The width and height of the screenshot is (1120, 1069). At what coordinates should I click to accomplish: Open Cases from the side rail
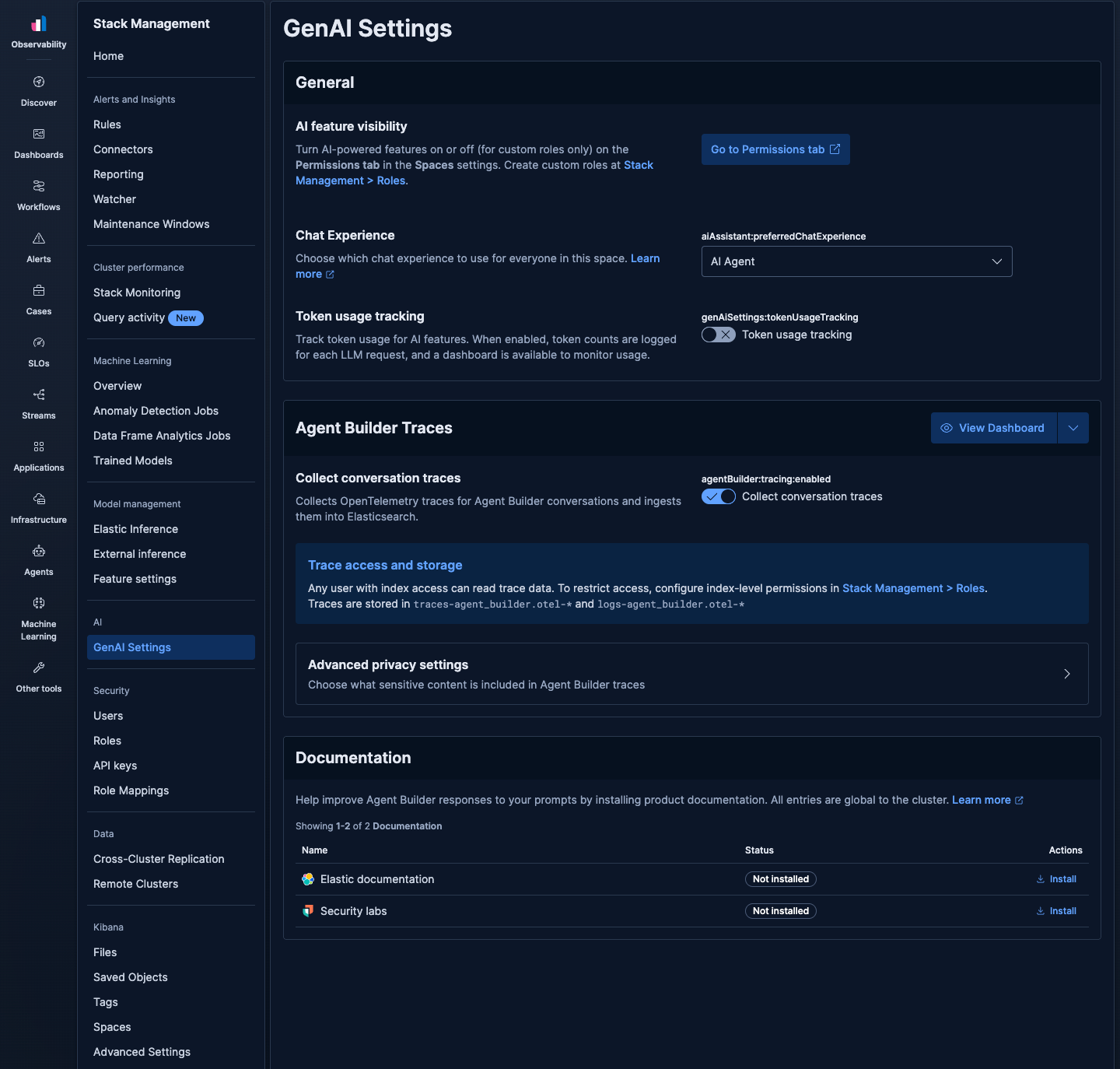pos(39,300)
